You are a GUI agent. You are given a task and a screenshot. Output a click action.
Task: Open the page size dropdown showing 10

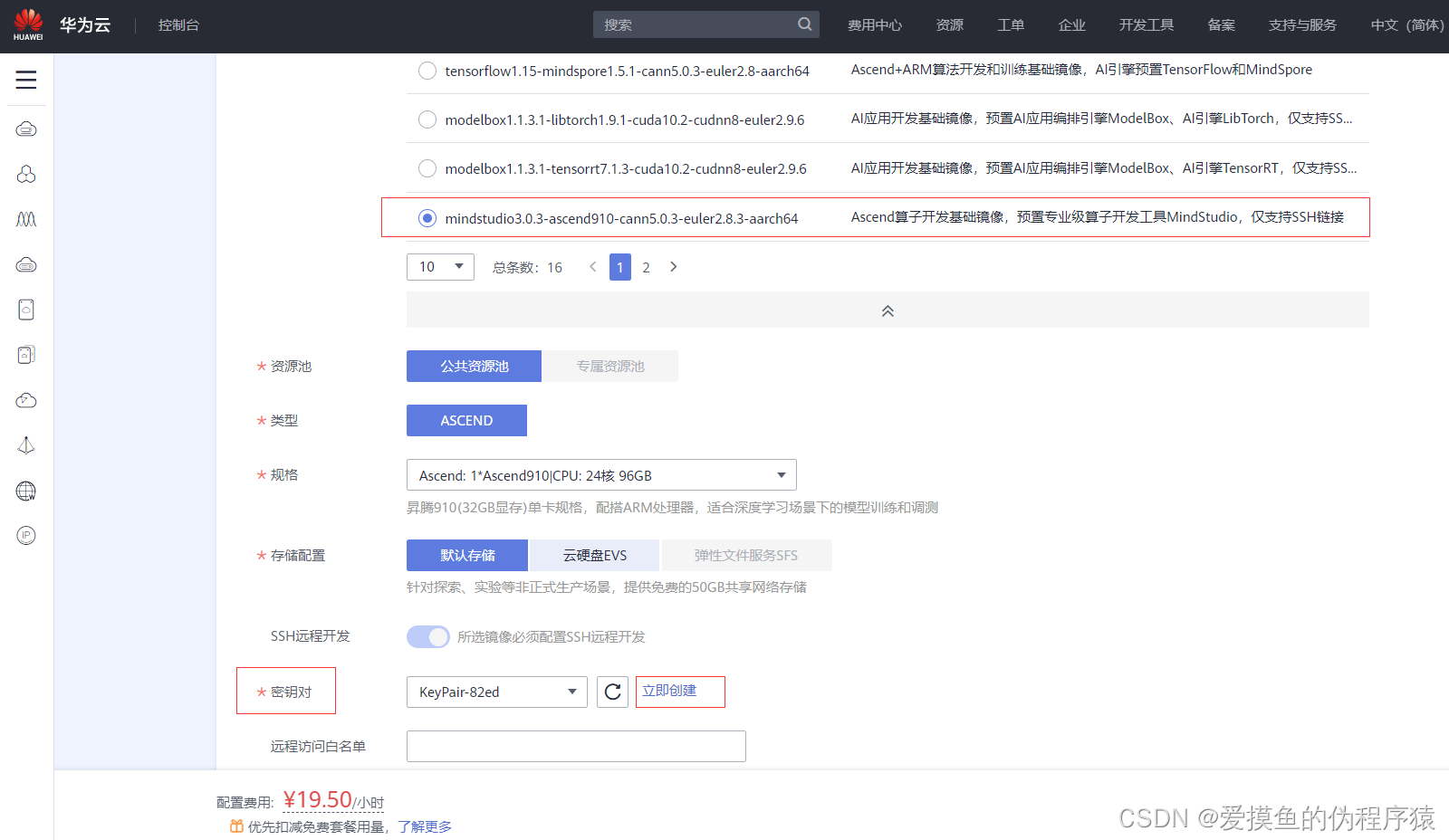coord(440,267)
